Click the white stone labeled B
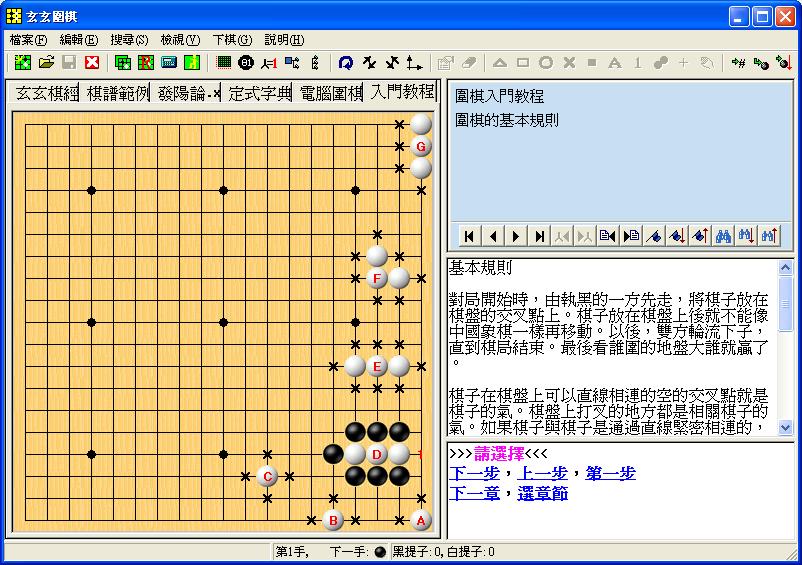802x565 pixels. pos(333,521)
